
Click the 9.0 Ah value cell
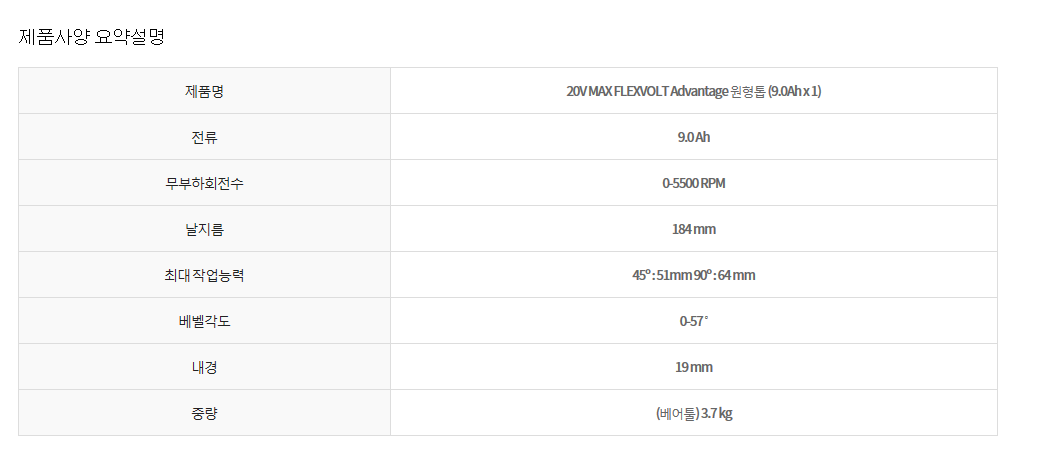point(693,137)
